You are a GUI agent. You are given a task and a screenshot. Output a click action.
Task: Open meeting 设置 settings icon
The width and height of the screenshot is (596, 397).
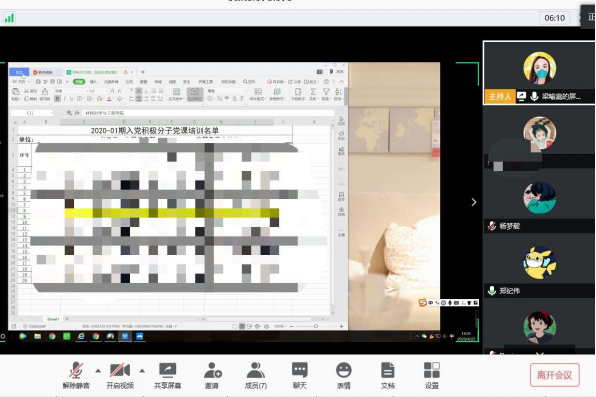tap(432, 375)
